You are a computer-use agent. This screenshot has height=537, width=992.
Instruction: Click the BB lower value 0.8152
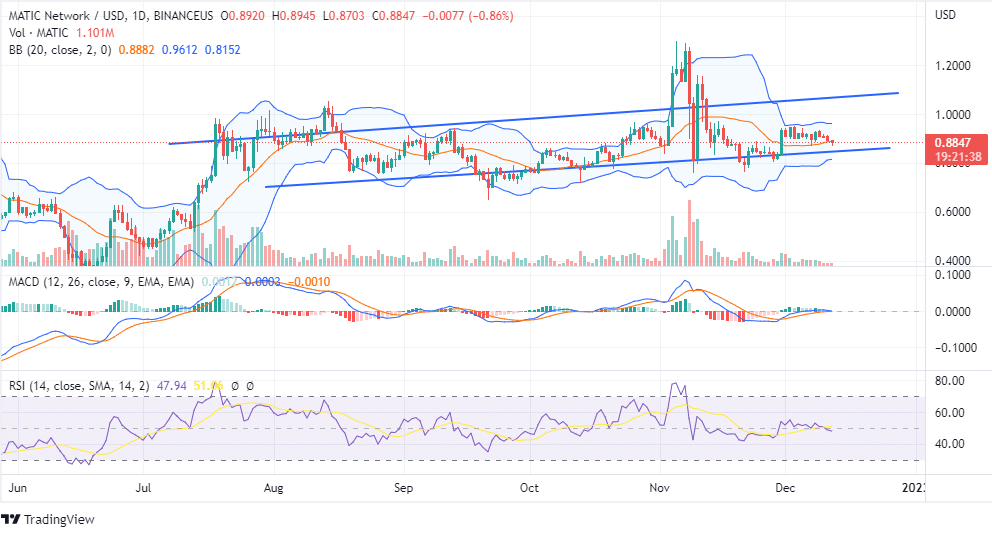[223, 50]
